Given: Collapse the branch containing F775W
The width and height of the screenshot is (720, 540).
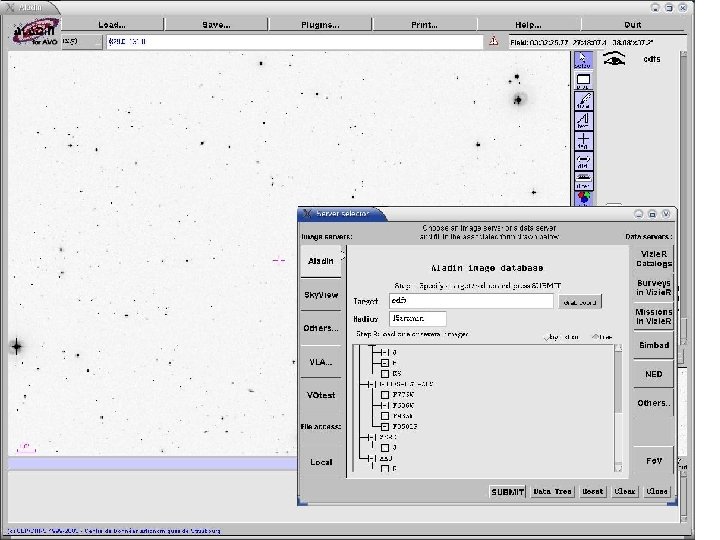Looking at the screenshot, I should click(373, 384).
